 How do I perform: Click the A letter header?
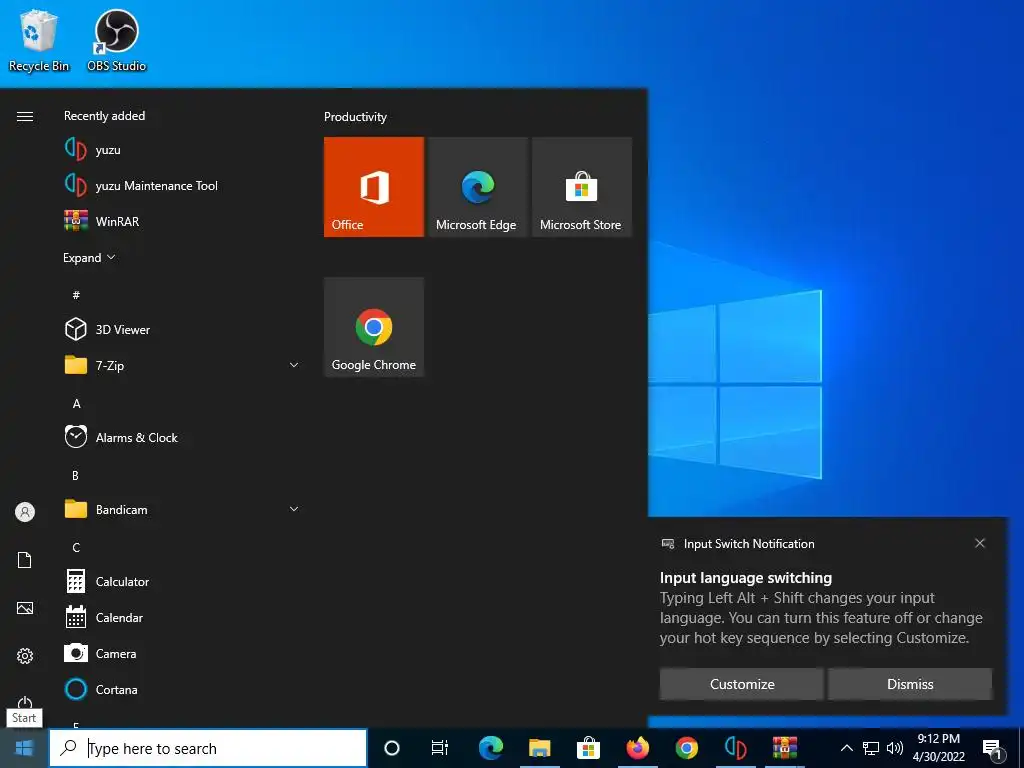click(x=76, y=403)
